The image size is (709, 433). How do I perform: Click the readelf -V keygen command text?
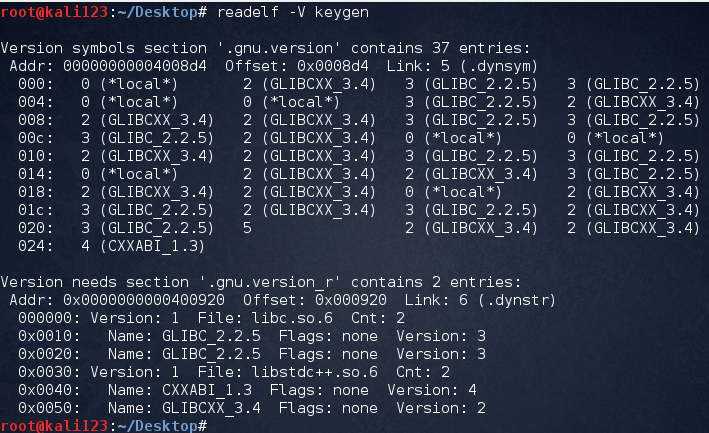point(293,12)
